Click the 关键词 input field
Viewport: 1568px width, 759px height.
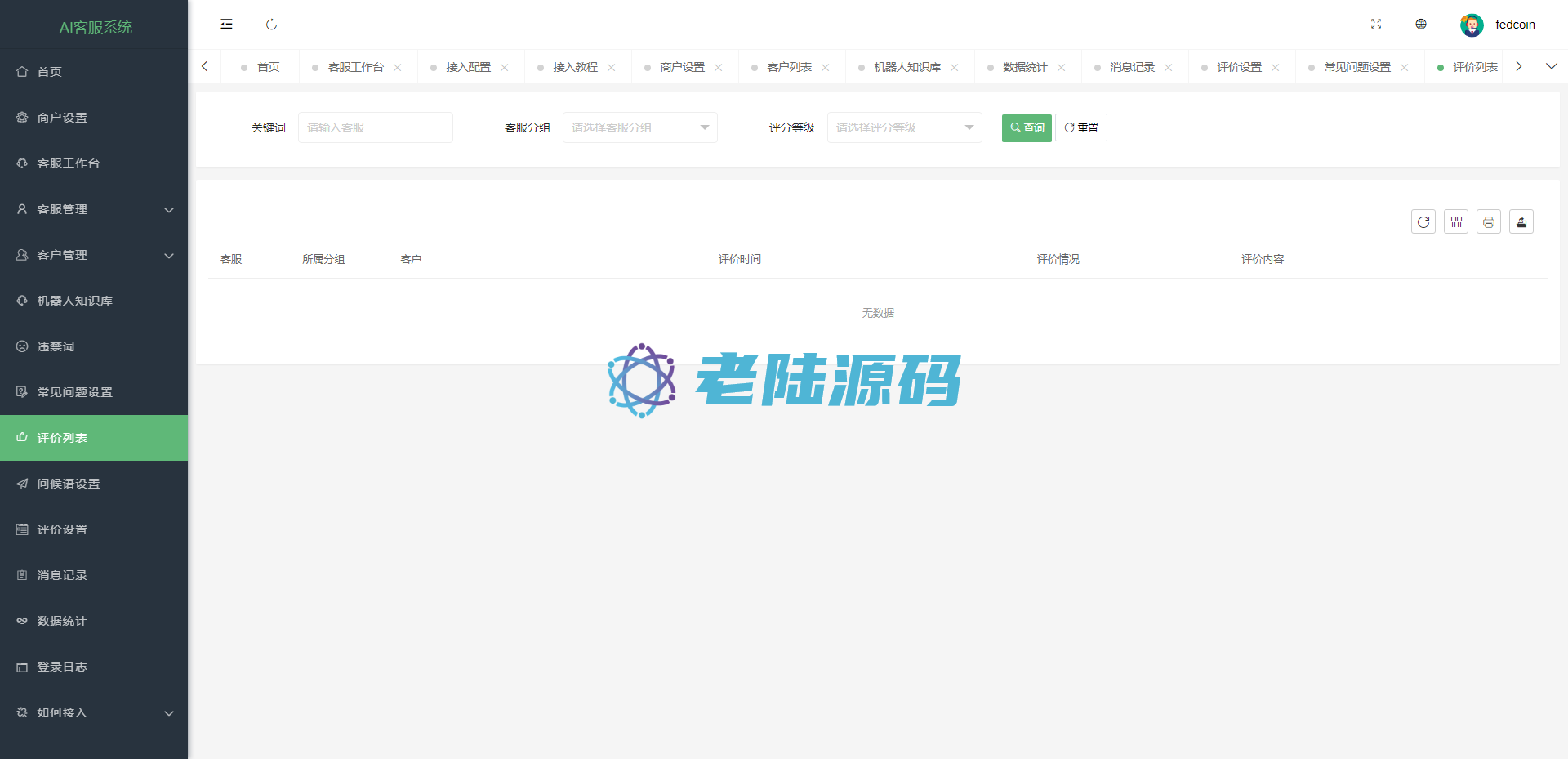(x=375, y=127)
